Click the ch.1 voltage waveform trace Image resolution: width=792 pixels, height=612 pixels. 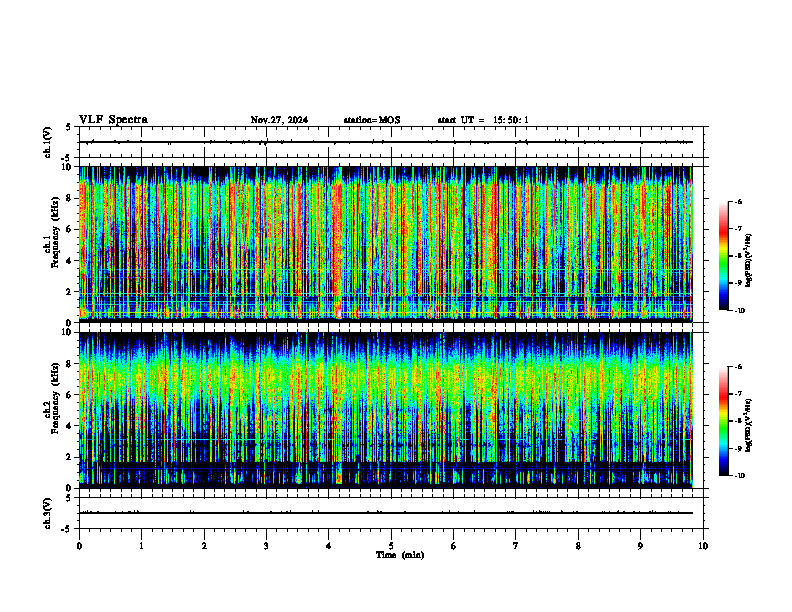coord(386,142)
